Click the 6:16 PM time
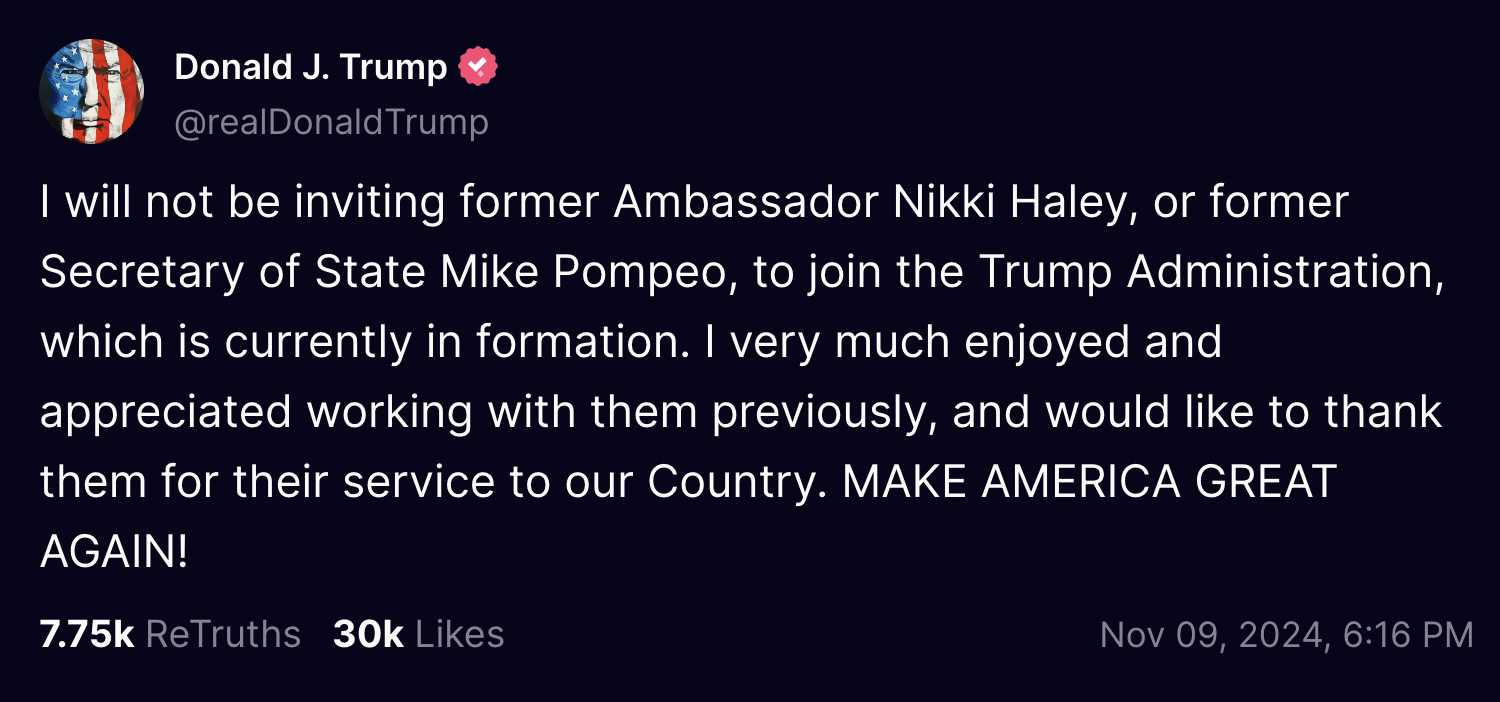Screen dimensions: 1500x702 (x=1404, y=635)
